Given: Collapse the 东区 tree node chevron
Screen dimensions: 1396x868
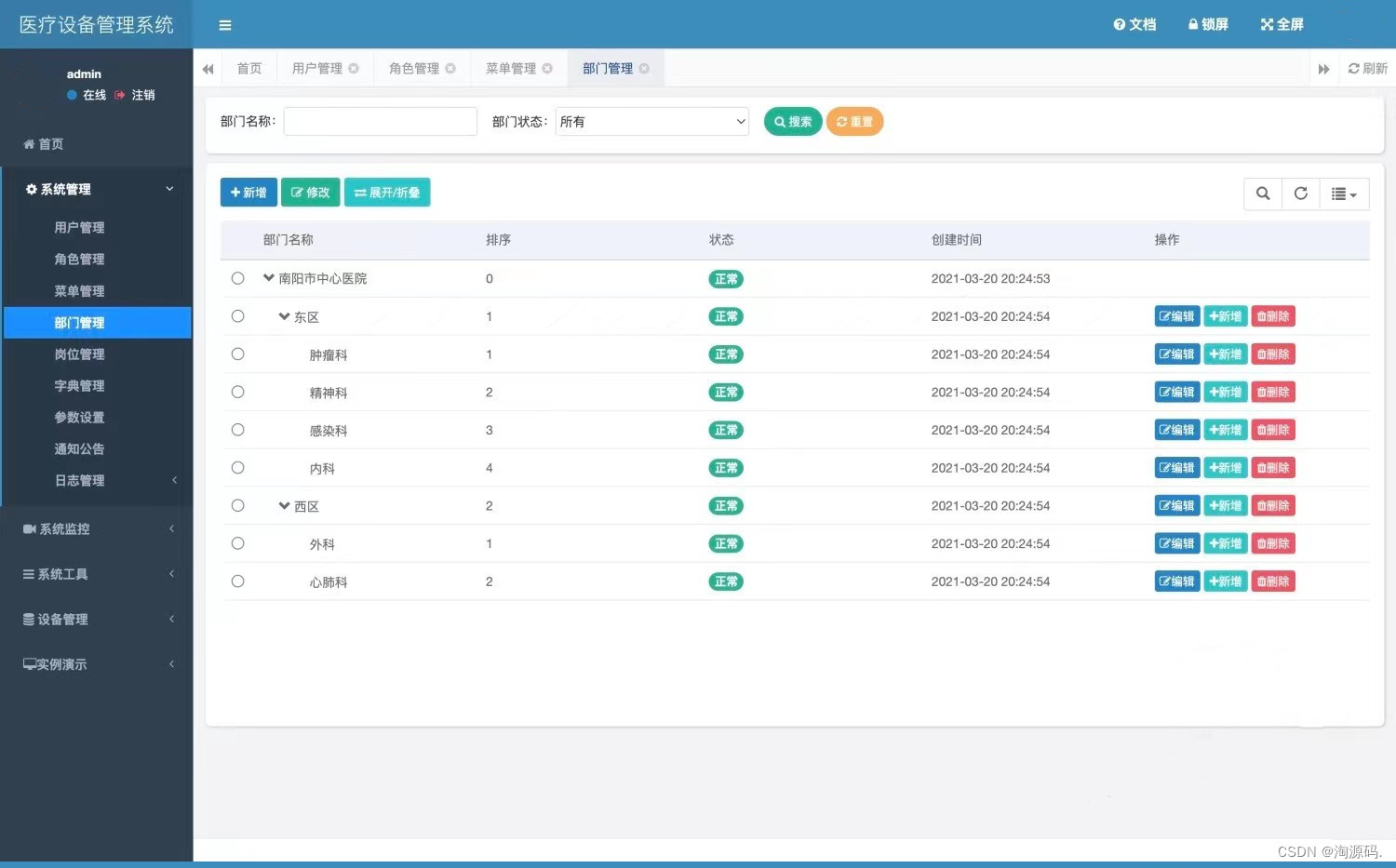Looking at the screenshot, I should pyautogui.click(x=284, y=316).
